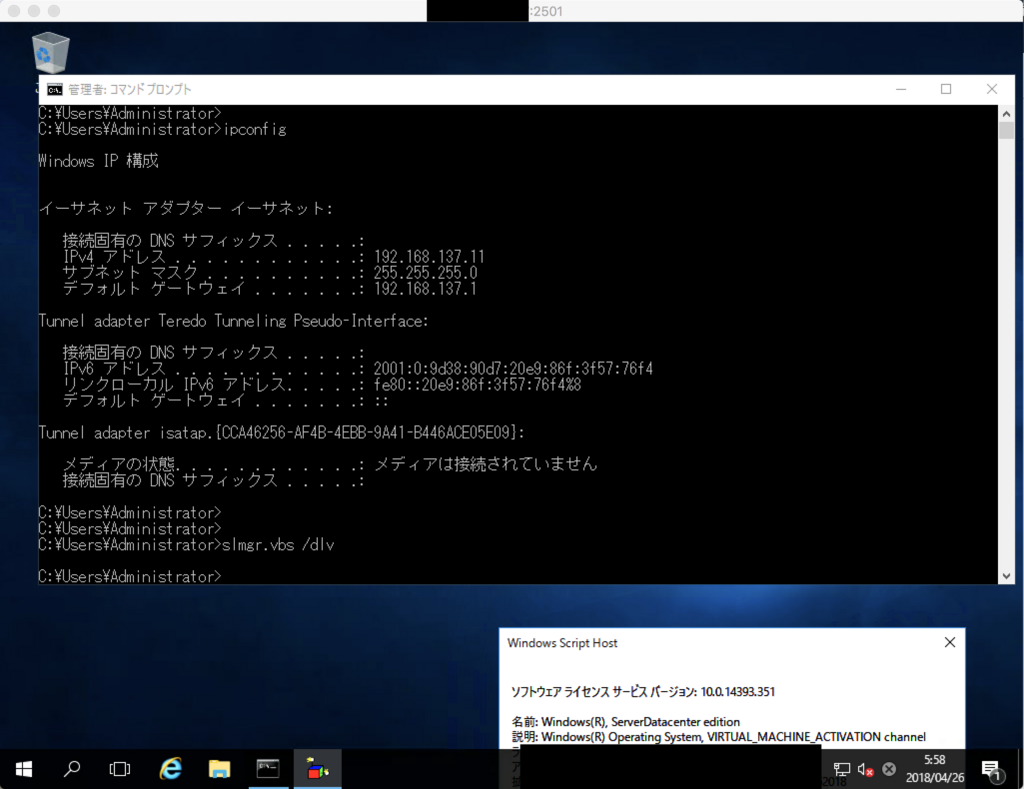Click VIRTUAL_MACHINE_ACTIVATION channel description line
Image resolution: width=1024 pixels, height=789 pixels.
[x=718, y=737]
